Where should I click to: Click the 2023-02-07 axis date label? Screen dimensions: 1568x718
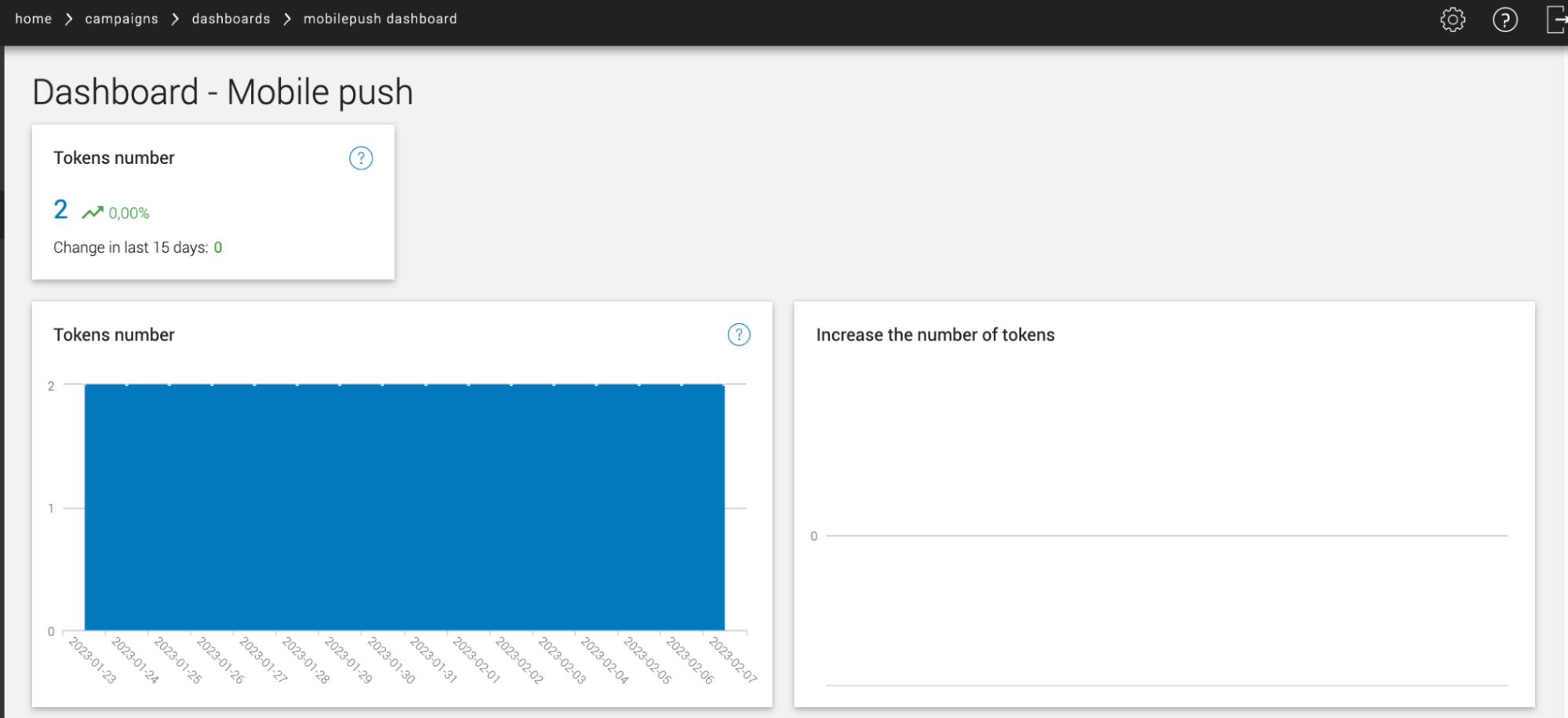click(x=733, y=660)
